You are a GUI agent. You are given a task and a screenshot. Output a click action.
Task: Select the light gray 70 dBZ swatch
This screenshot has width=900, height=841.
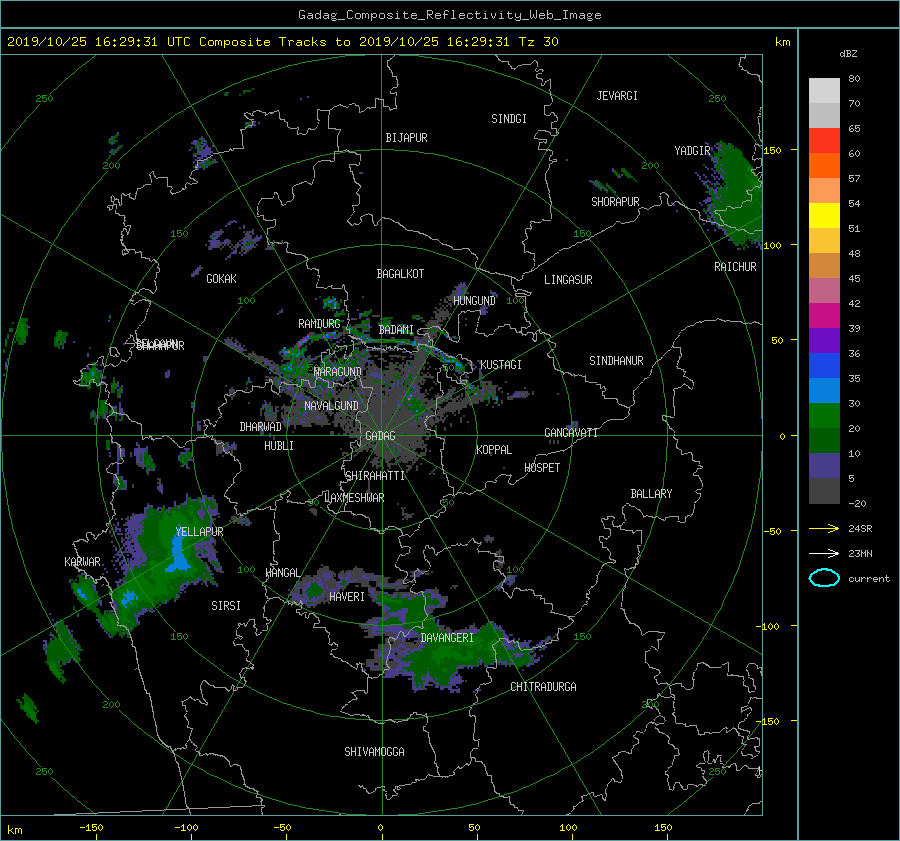[x=824, y=91]
